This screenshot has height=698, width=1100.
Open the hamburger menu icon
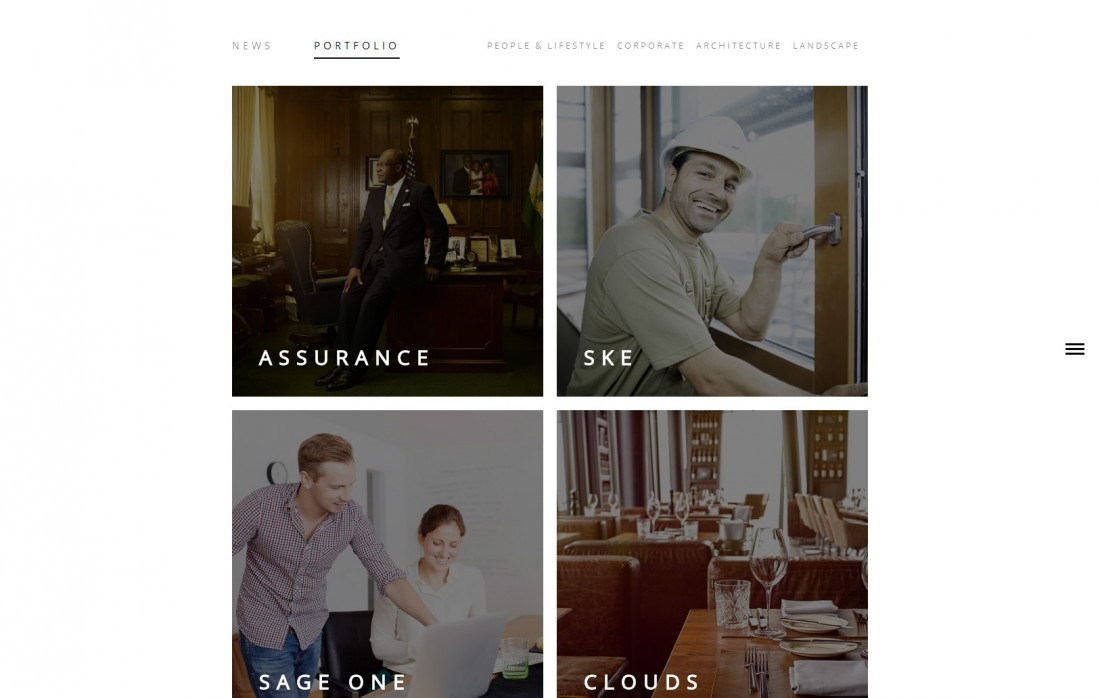(x=1074, y=349)
